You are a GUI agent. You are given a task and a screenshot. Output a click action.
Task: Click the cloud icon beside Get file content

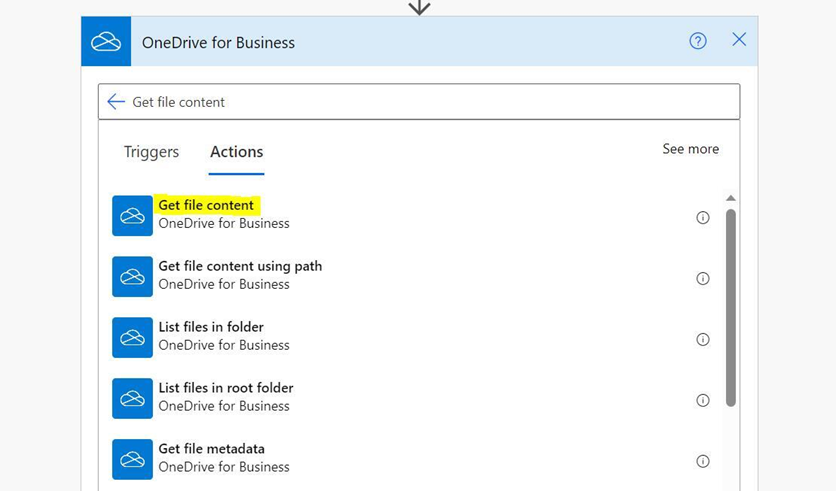(x=132, y=215)
